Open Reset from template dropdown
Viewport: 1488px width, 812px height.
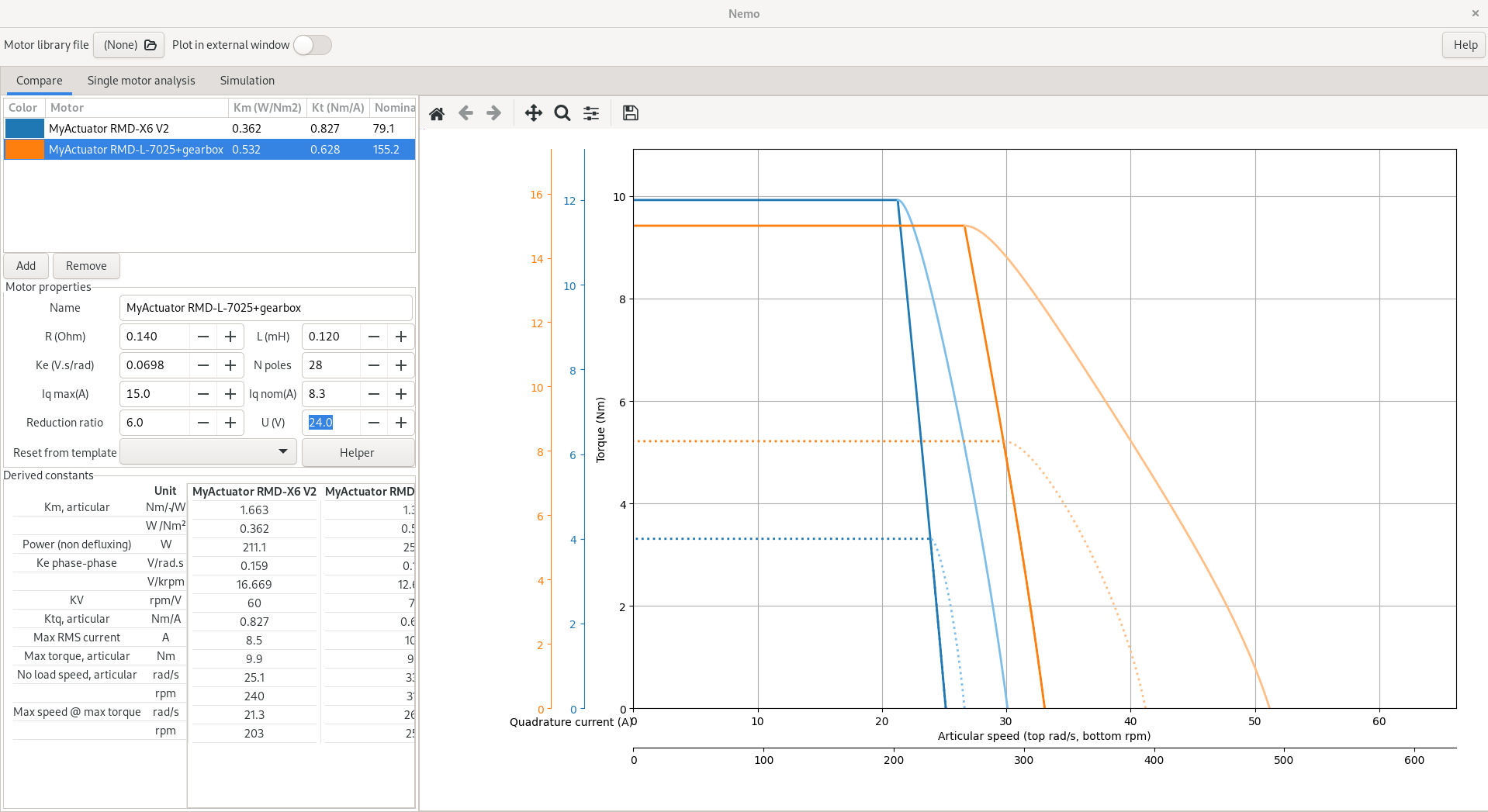208,452
